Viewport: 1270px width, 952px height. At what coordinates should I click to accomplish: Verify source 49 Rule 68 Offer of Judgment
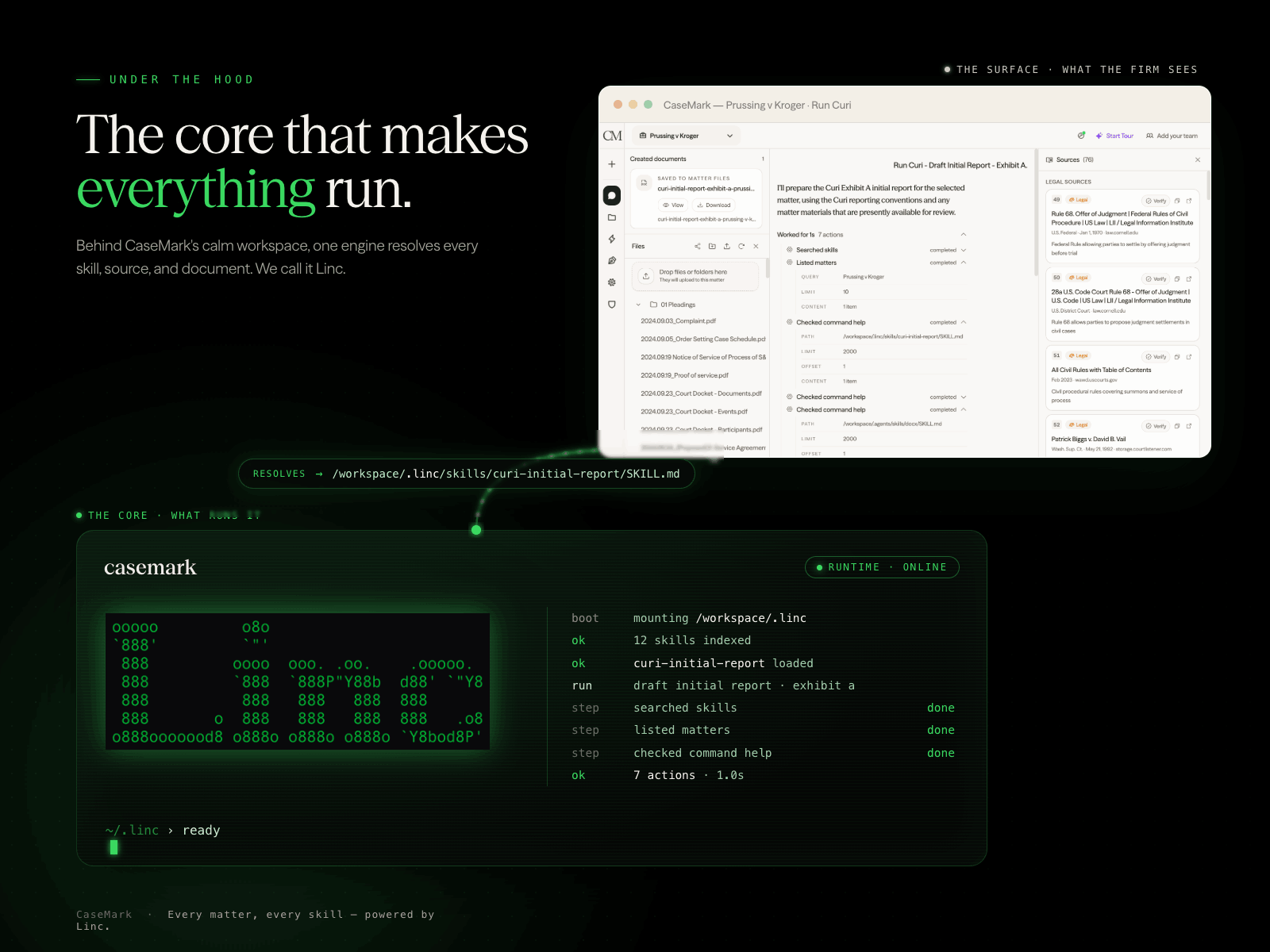tap(1156, 201)
